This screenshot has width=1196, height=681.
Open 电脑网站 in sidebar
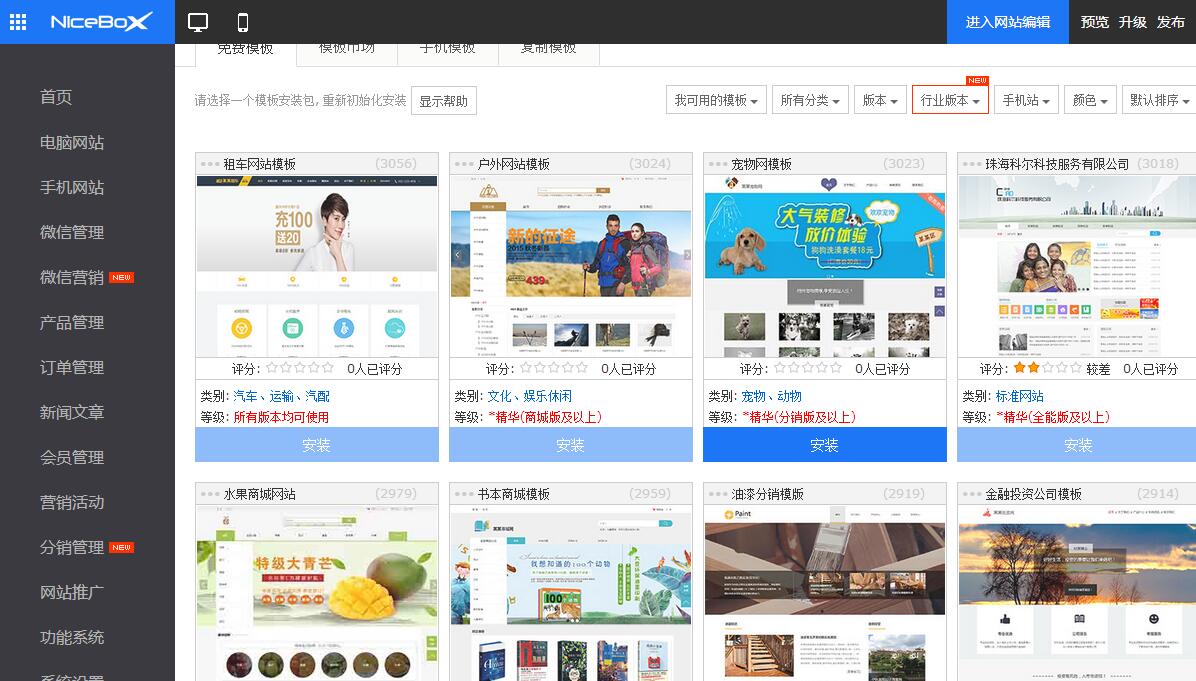[x=72, y=143]
